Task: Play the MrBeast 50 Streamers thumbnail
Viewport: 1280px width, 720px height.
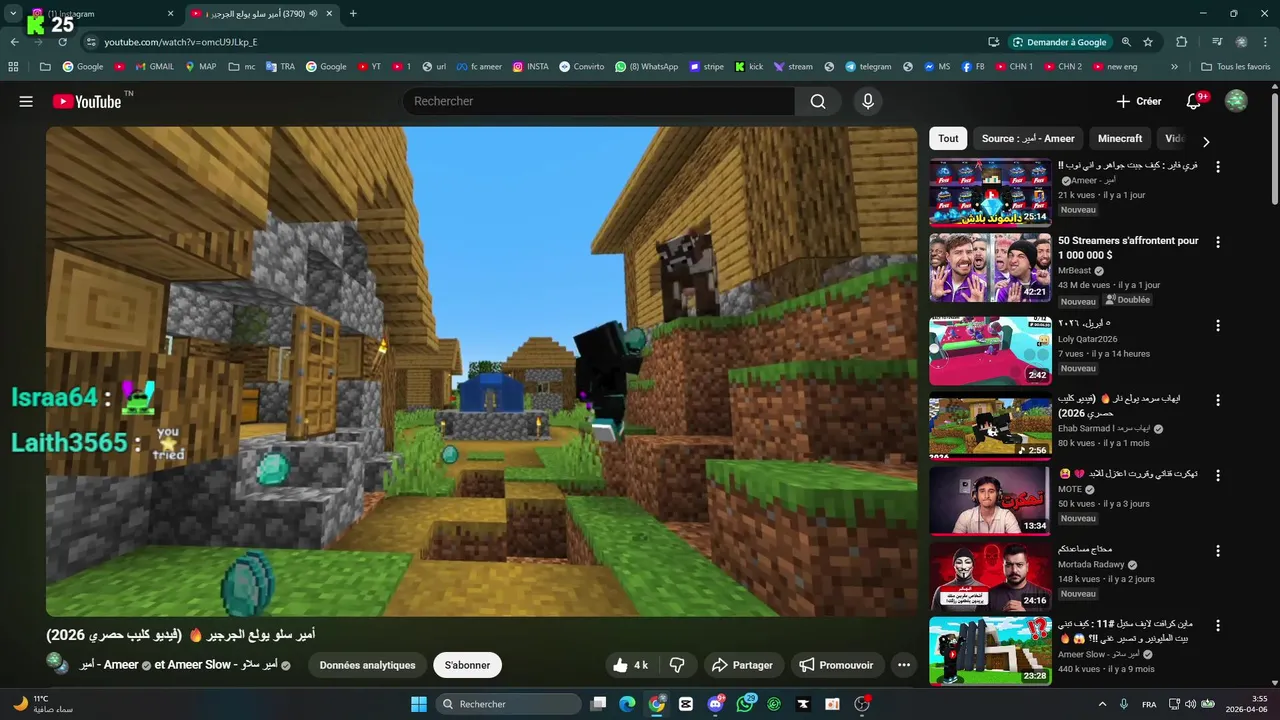Action: tap(990, 268)
